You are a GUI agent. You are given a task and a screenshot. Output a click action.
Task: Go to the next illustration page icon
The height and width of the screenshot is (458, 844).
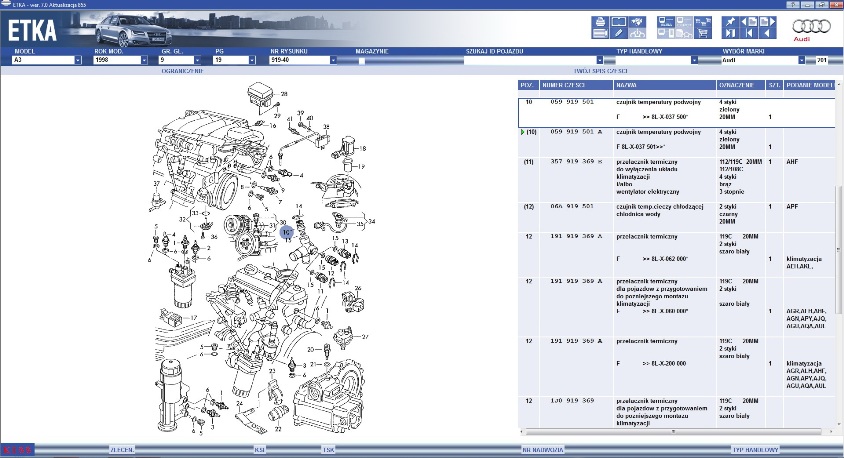pyautogui.click(x=768, y=22)
